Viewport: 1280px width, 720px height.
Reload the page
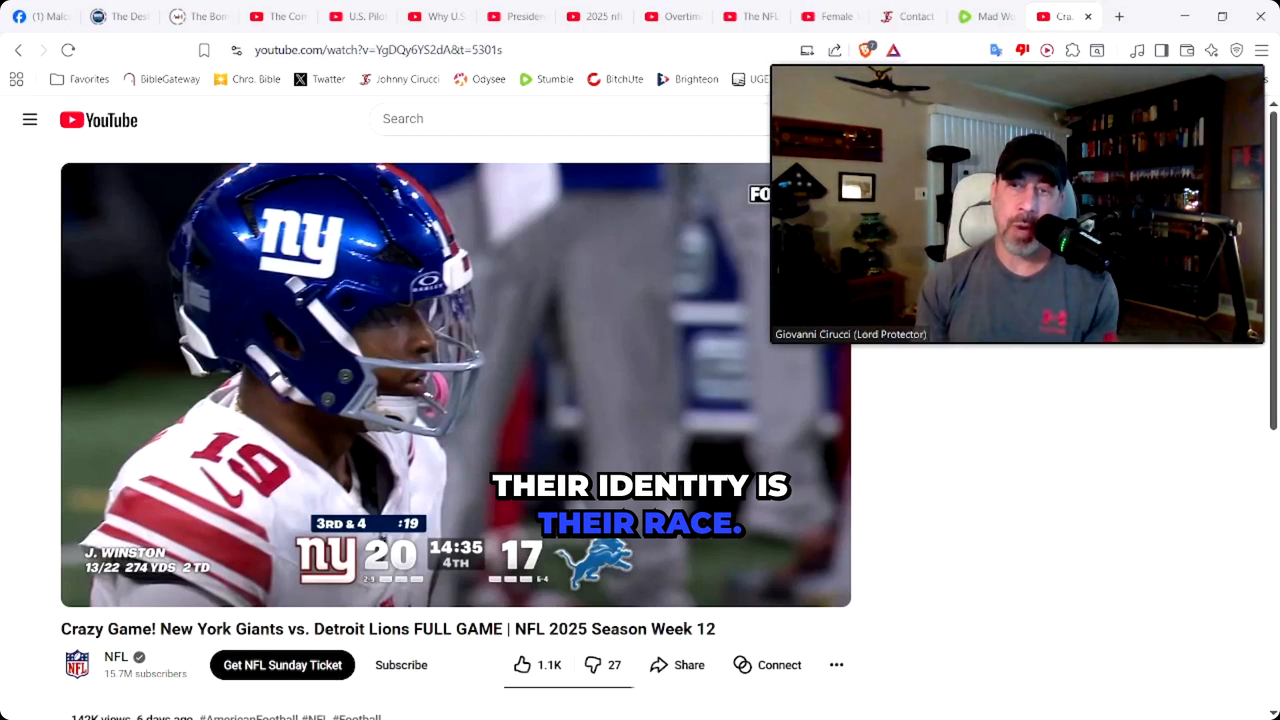point(68,50)
